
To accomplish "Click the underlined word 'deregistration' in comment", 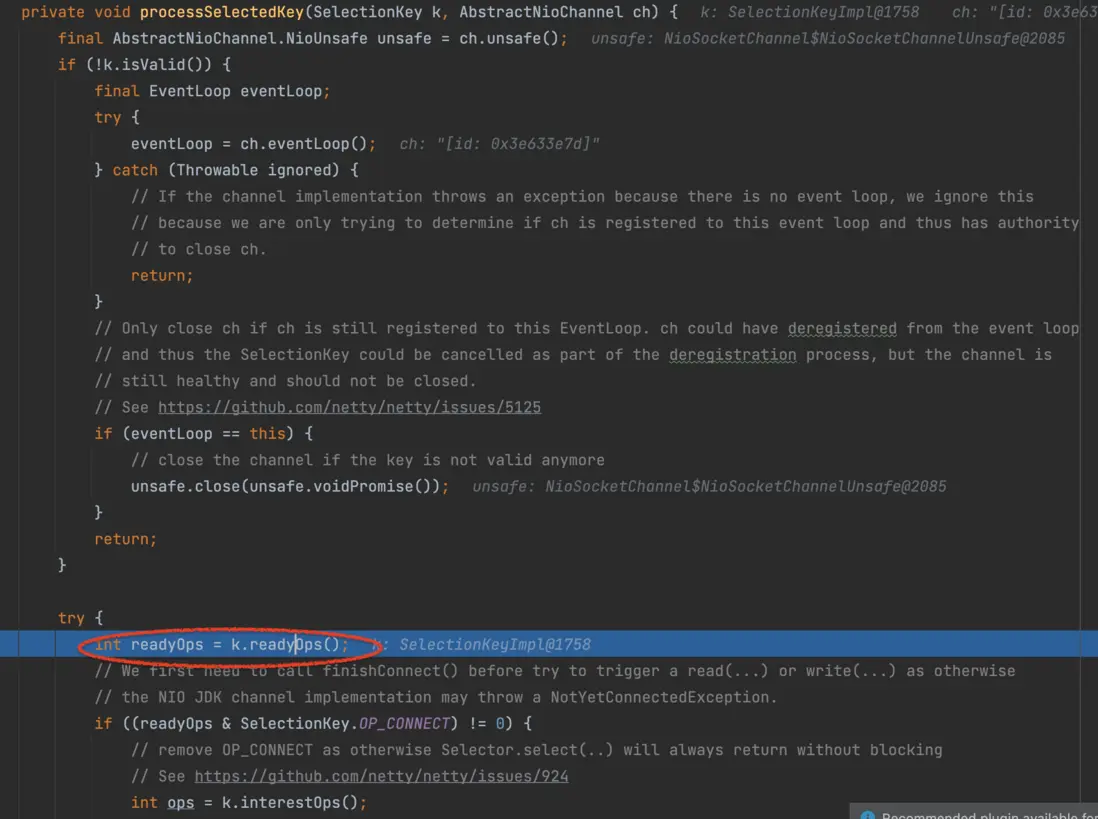I will pos(732,355).
